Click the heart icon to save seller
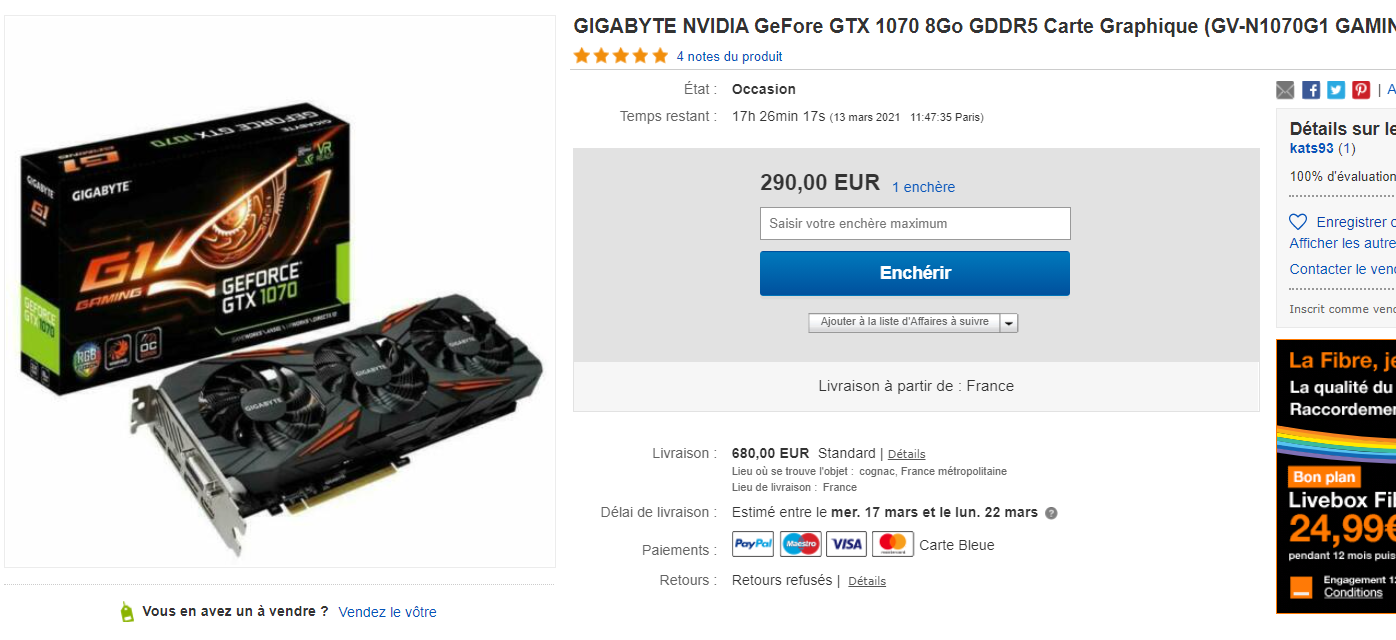The height and width of the screenshot is (640, 1396). point(1298,222)
